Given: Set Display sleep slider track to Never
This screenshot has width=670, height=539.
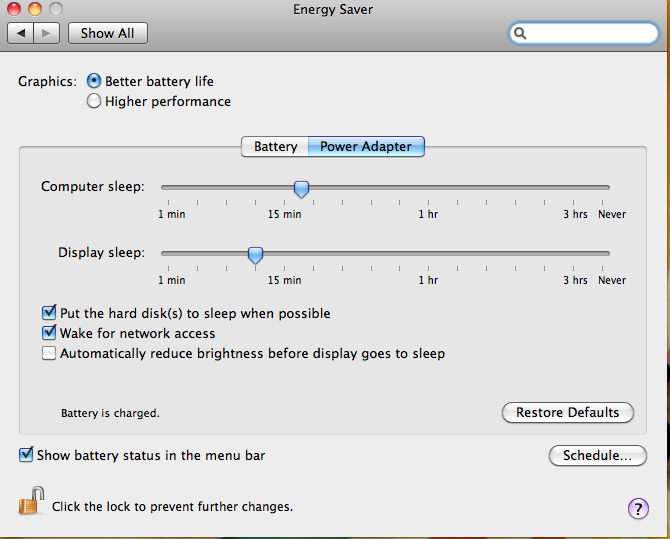Looking at the screenshot, I should [602, 253].
